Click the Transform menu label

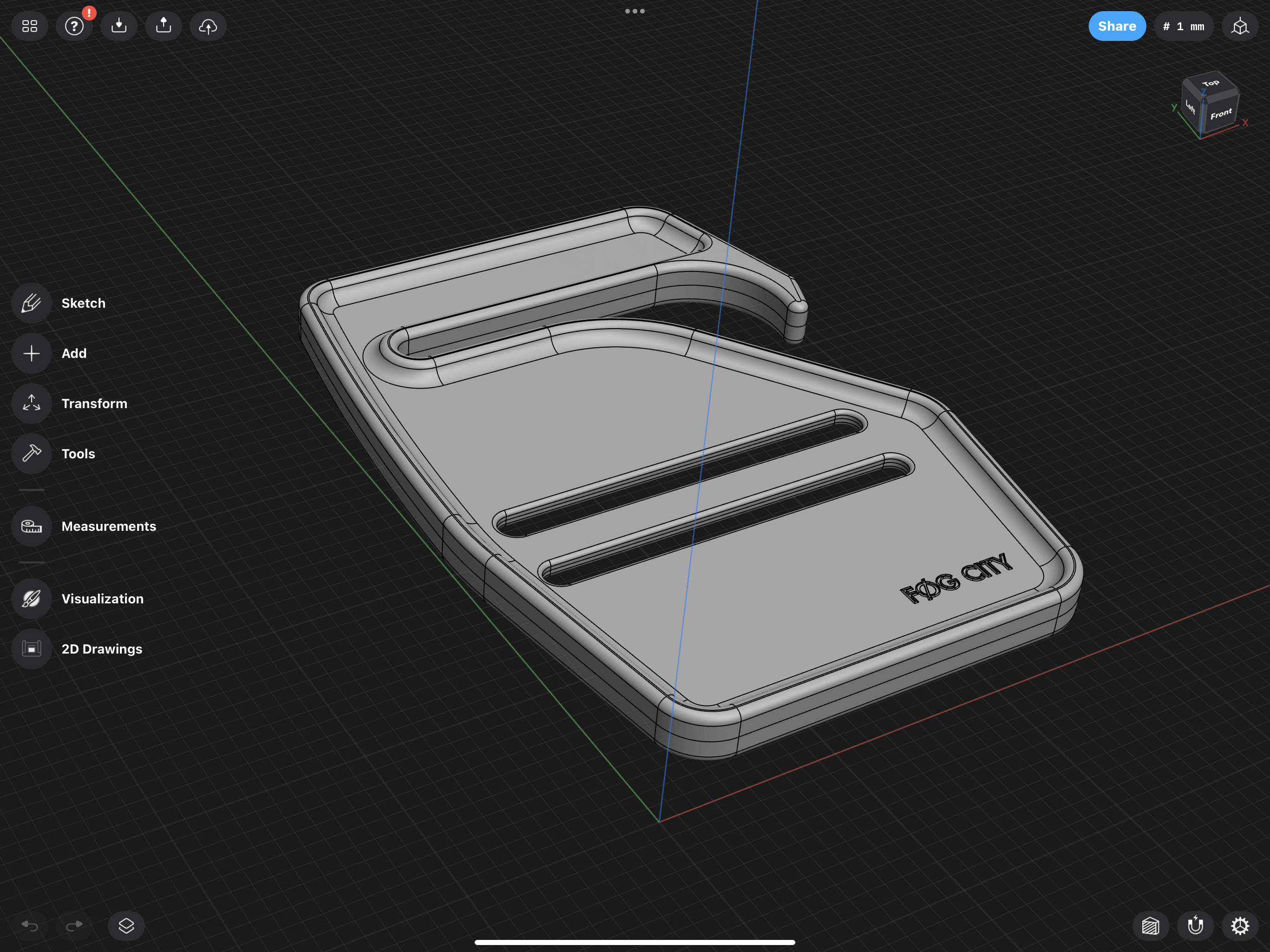(x=94, y=403)
